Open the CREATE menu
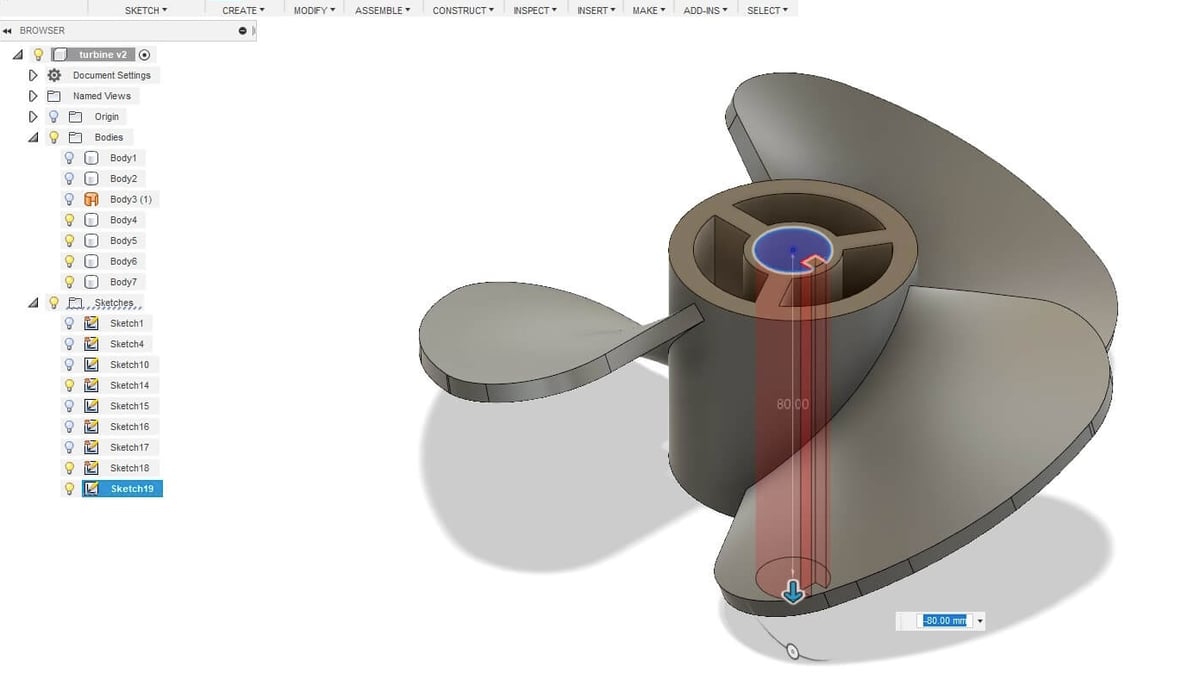Viewport: 1200px width, 675px height. point(243,10)
